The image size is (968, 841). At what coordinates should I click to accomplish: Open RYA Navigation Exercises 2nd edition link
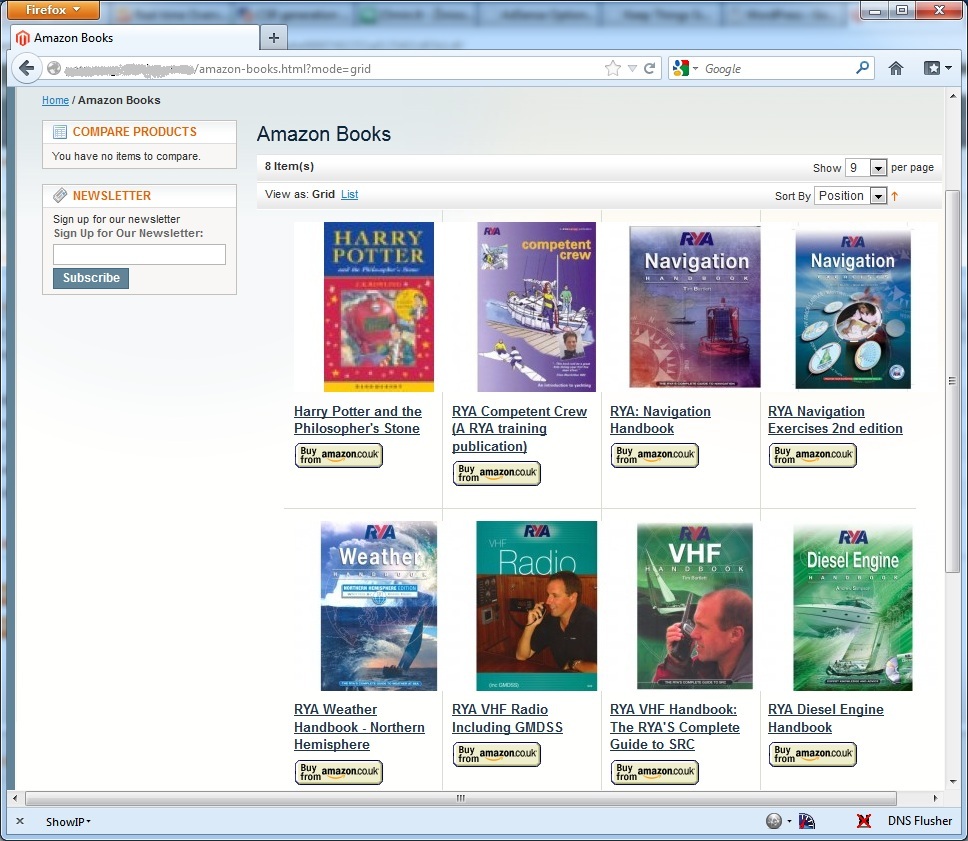point(835,420)
